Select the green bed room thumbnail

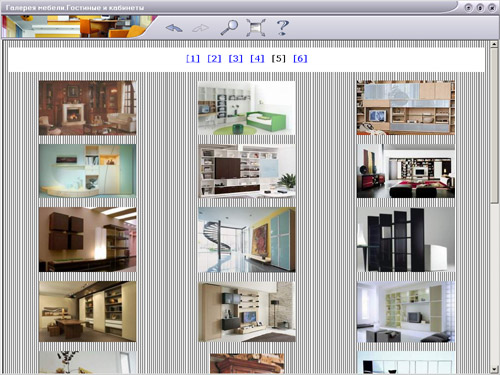coord(246,108)
